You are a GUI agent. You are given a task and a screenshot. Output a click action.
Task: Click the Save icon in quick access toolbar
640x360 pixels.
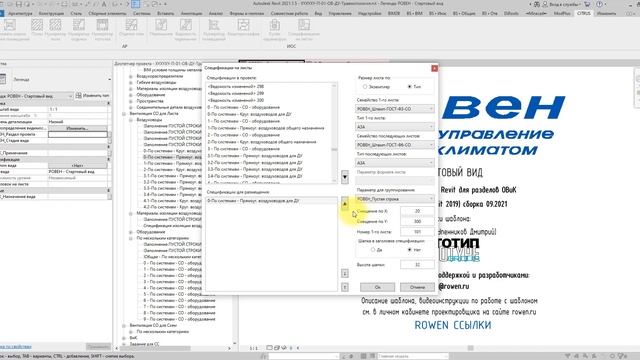pos(19,4)
